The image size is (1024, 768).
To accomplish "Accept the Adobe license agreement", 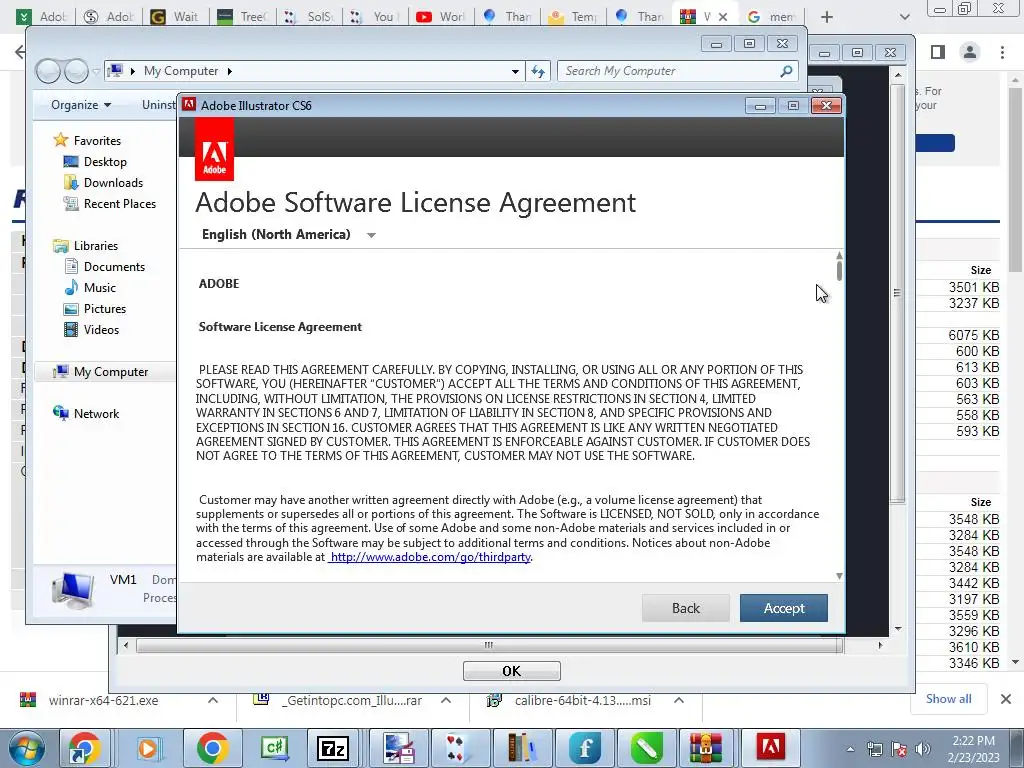I will (784, 608).
